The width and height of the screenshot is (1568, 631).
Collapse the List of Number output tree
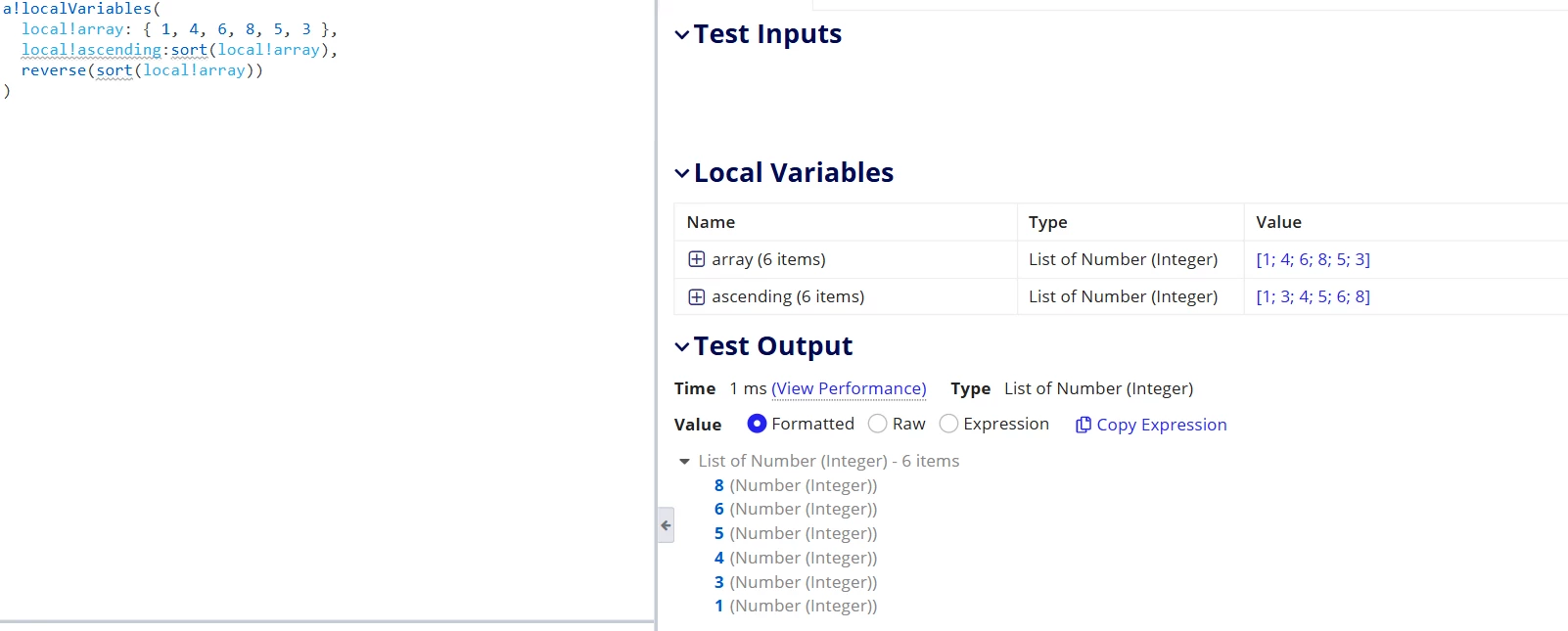point(684,462)
